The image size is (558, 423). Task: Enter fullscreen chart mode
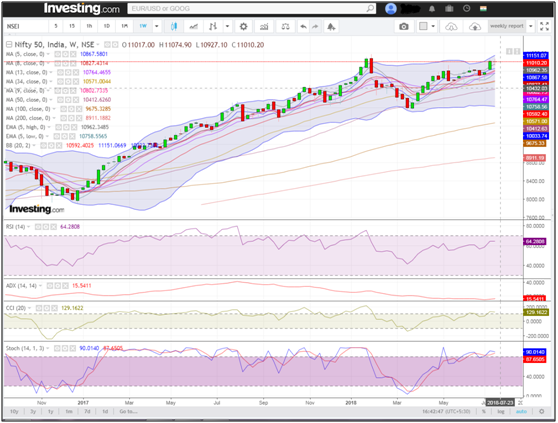(x=544, y=26)
